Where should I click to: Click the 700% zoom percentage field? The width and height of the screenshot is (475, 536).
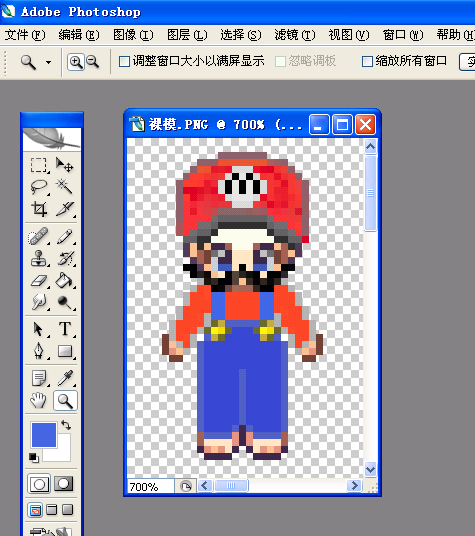[x=151, y=486]
